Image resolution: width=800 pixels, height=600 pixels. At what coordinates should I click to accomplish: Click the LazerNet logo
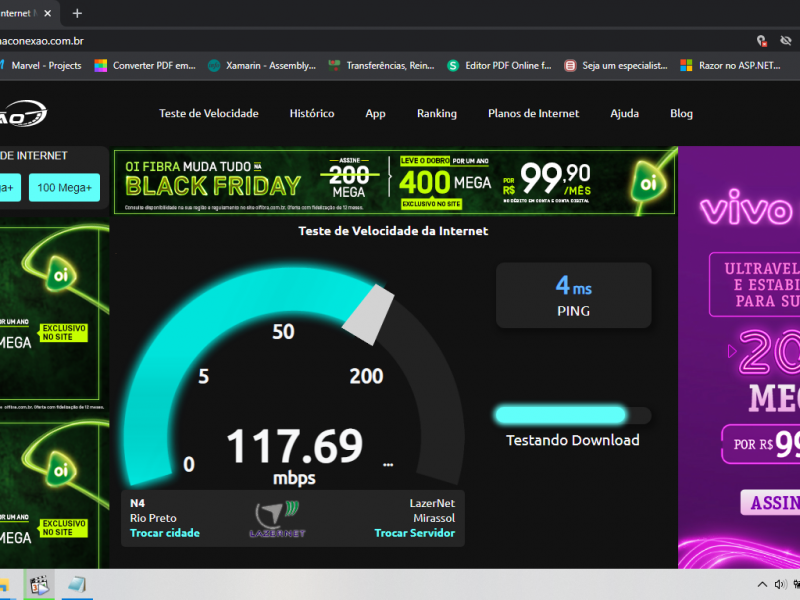tap(277, 519)
